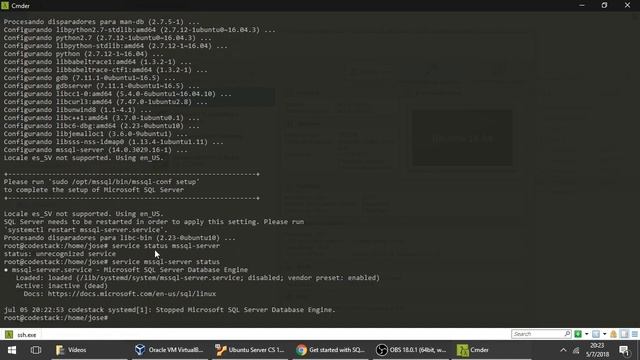Viewport: 640px width, 360px height.
Task: Open Task View in the taskbar
Action: pyautogui.click(x=36, y=350)
